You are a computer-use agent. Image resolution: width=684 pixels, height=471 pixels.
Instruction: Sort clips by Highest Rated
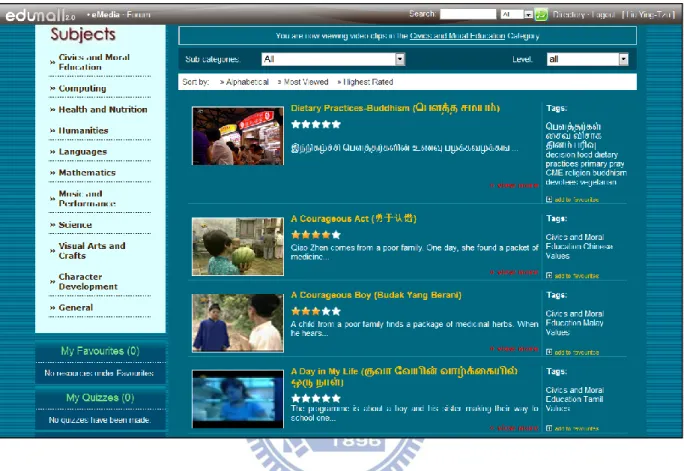pos(368,82)
